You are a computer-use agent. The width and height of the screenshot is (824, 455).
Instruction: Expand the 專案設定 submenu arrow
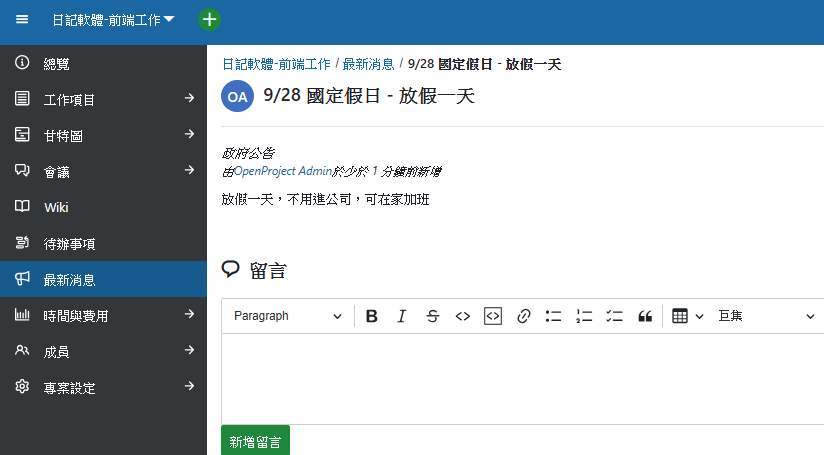190,386
